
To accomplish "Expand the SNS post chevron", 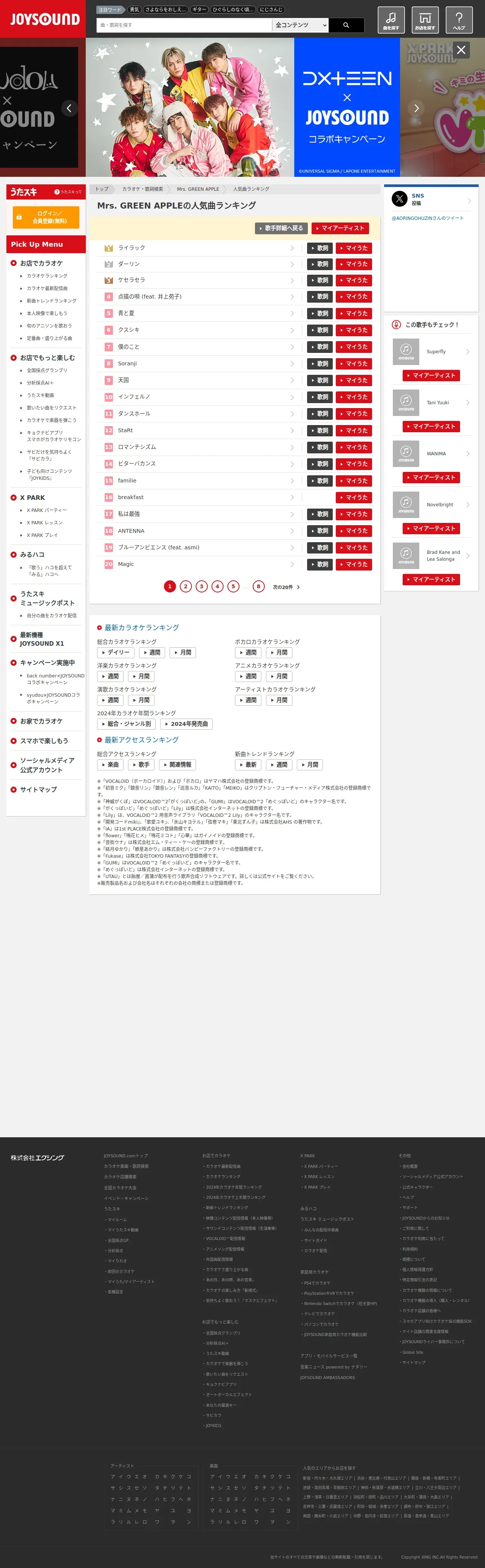I will pos(469,201).
